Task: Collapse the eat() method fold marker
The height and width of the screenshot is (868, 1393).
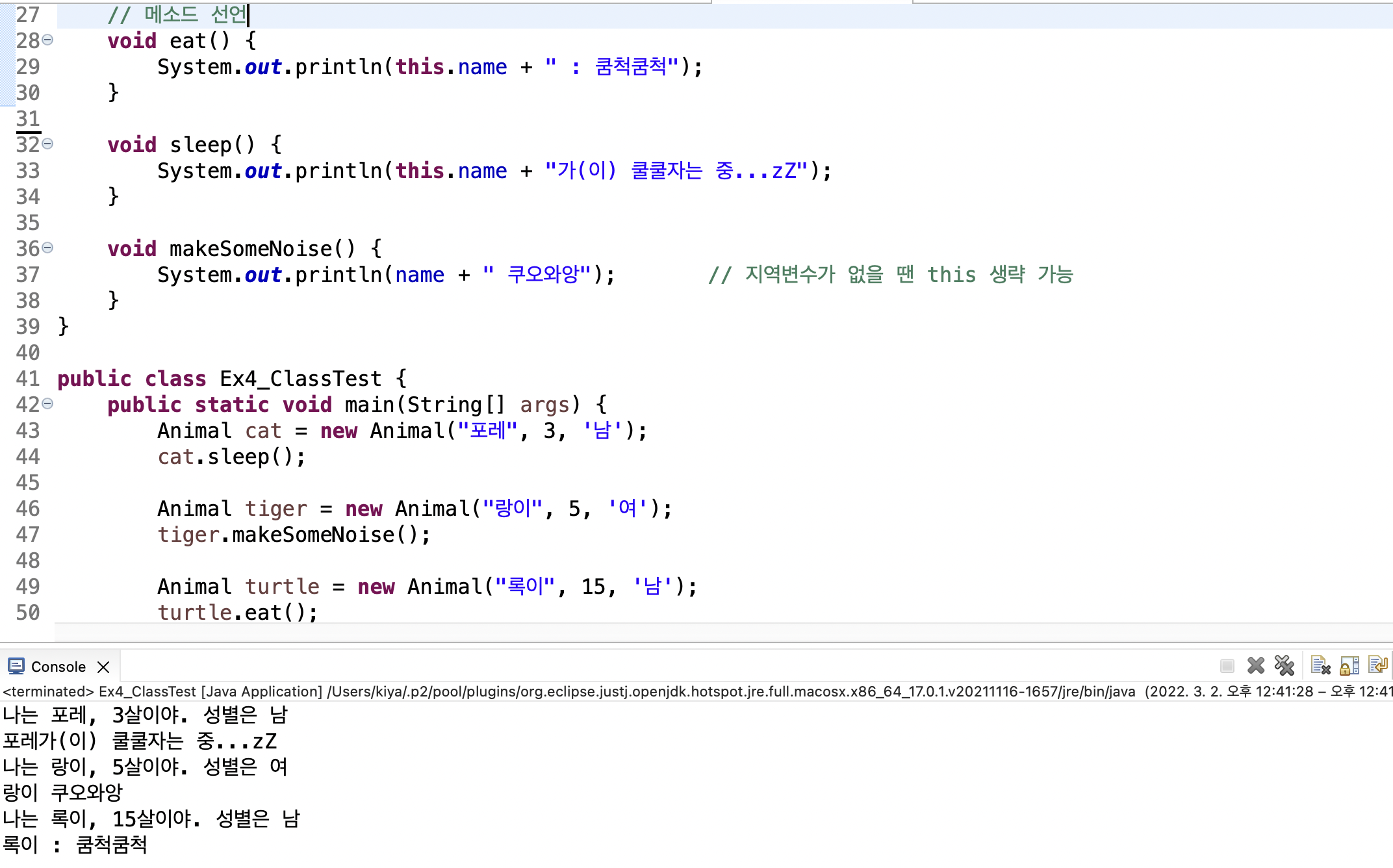Action: (x=47, y=40)
